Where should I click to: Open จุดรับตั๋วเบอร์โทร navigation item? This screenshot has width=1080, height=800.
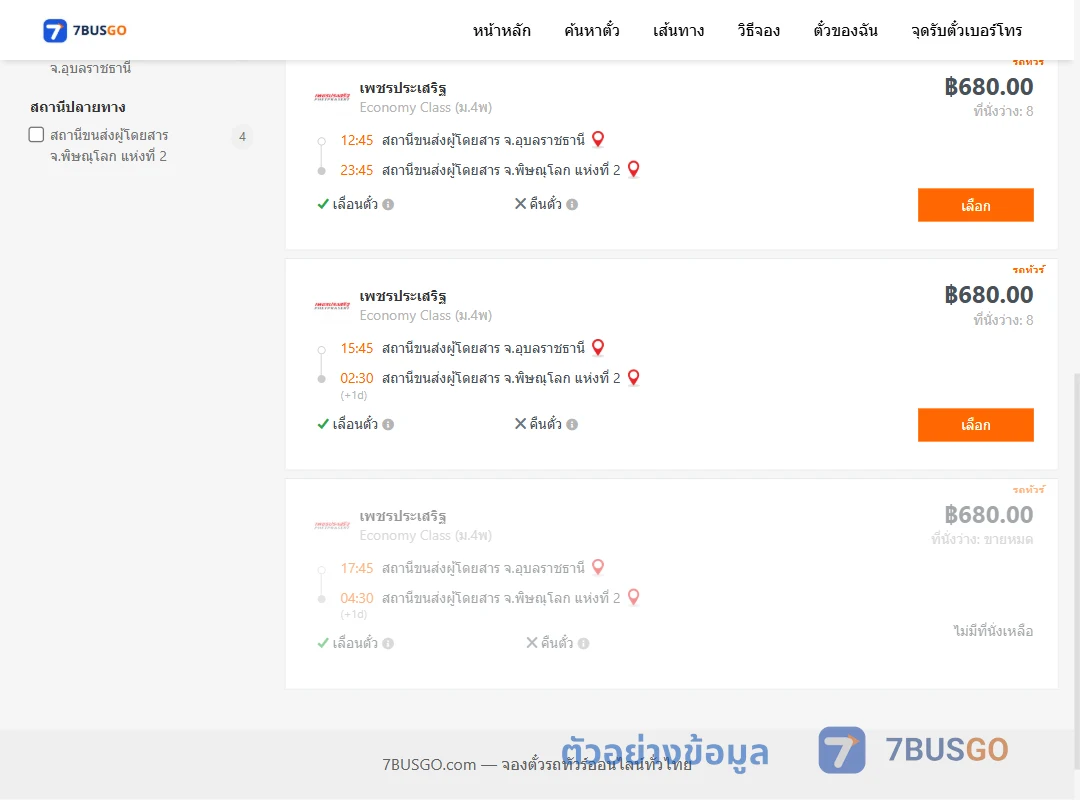coord(966,30)
